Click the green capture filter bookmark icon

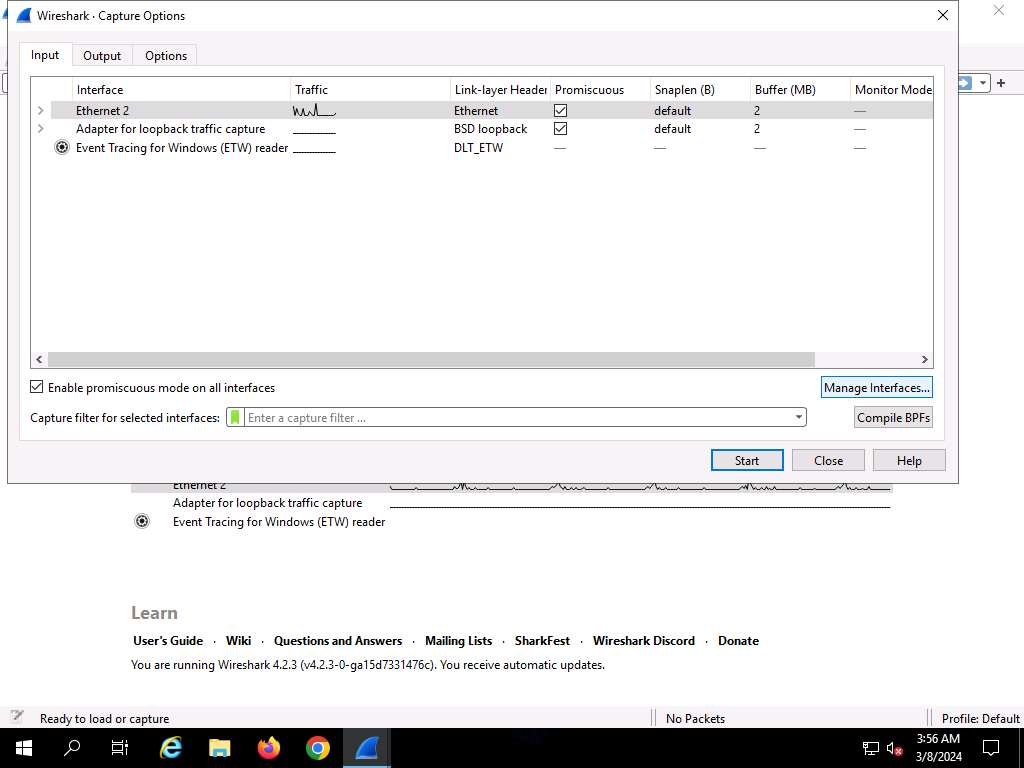235,418
